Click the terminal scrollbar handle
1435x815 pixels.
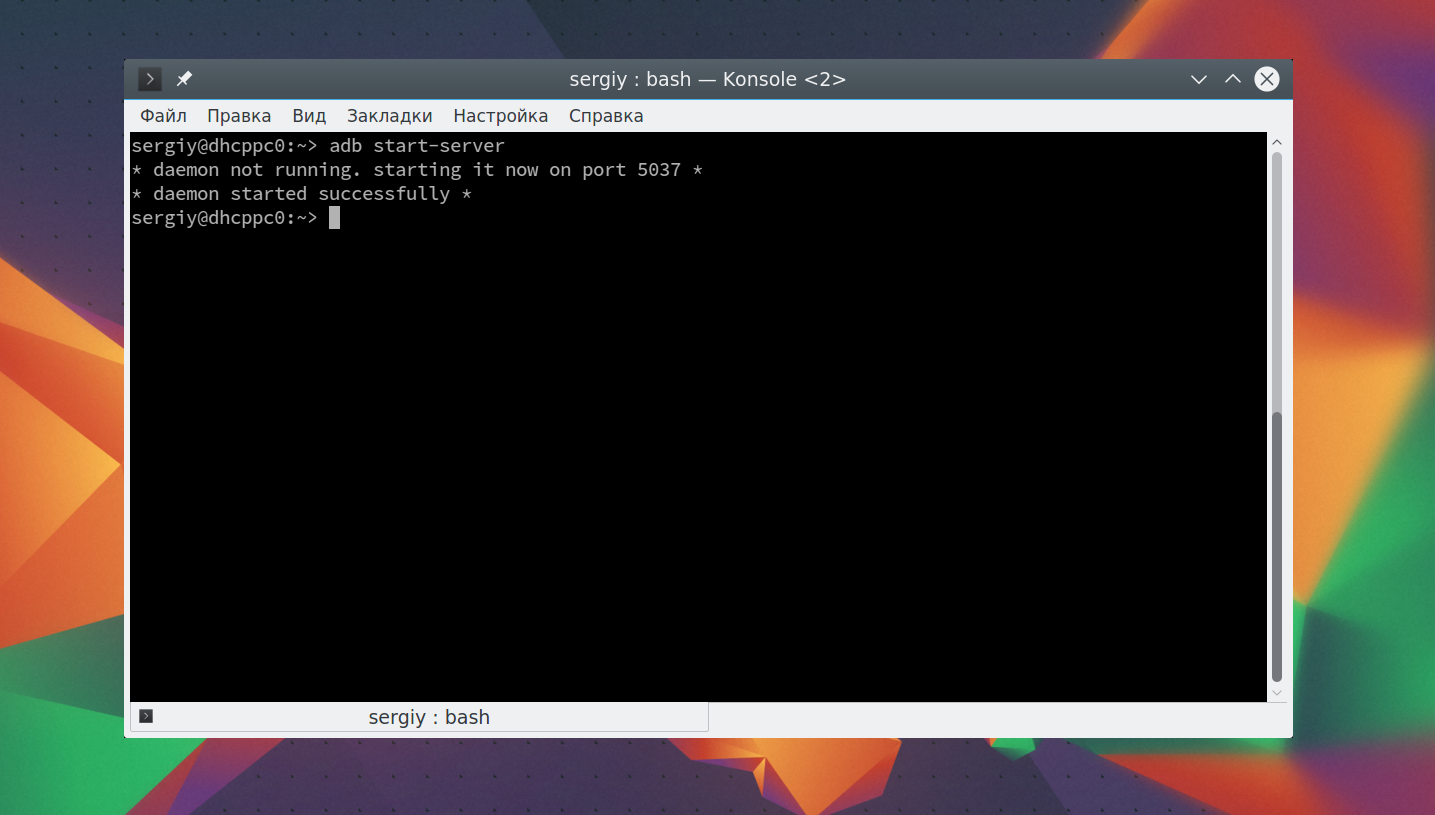pos(1277,545)
